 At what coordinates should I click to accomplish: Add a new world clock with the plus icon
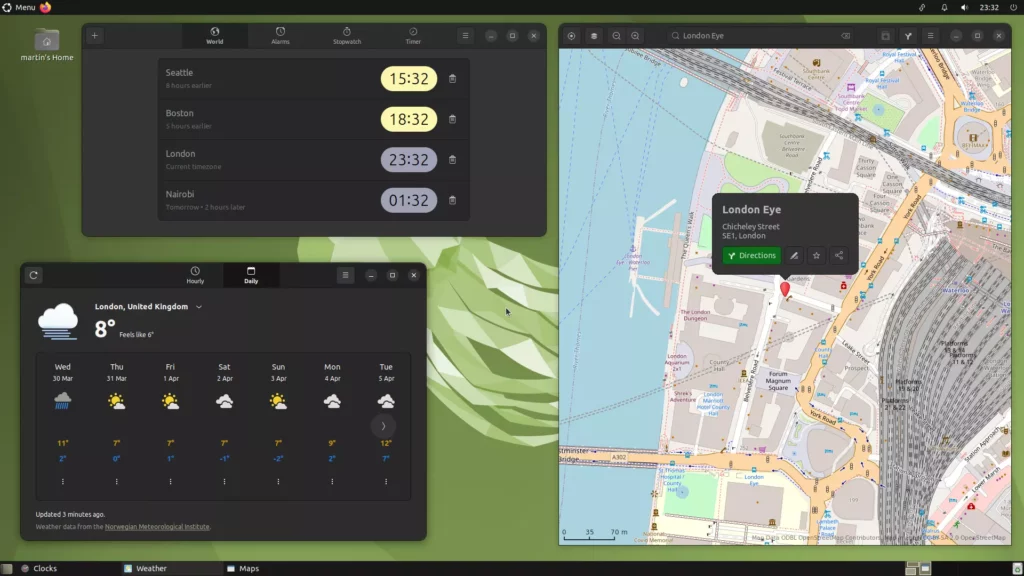click(94, 35)
